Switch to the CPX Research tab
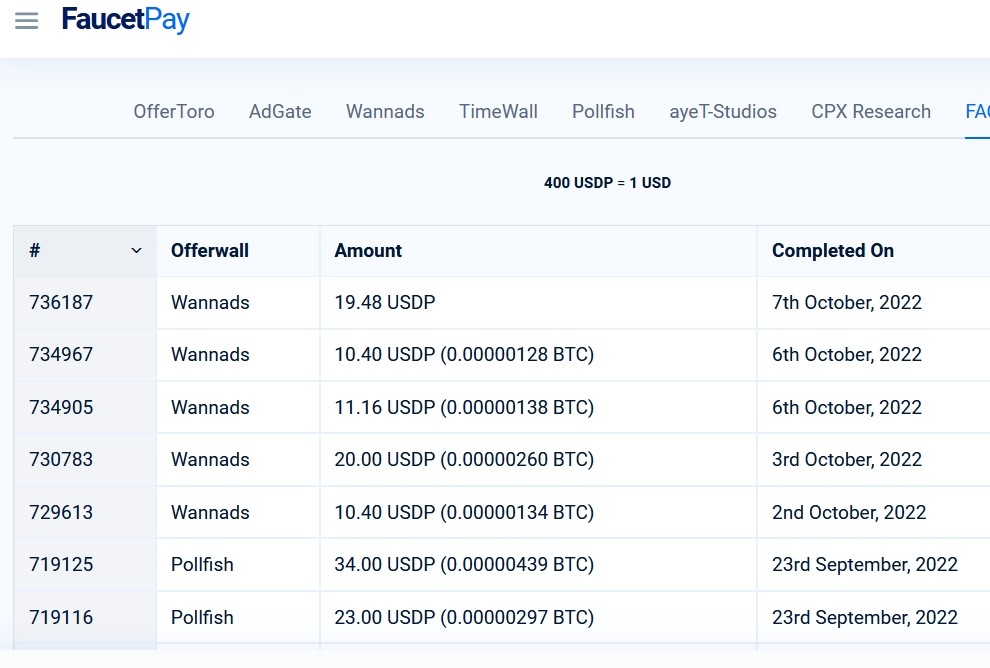Viewport: 990px width, 668px height. point(871,112)
